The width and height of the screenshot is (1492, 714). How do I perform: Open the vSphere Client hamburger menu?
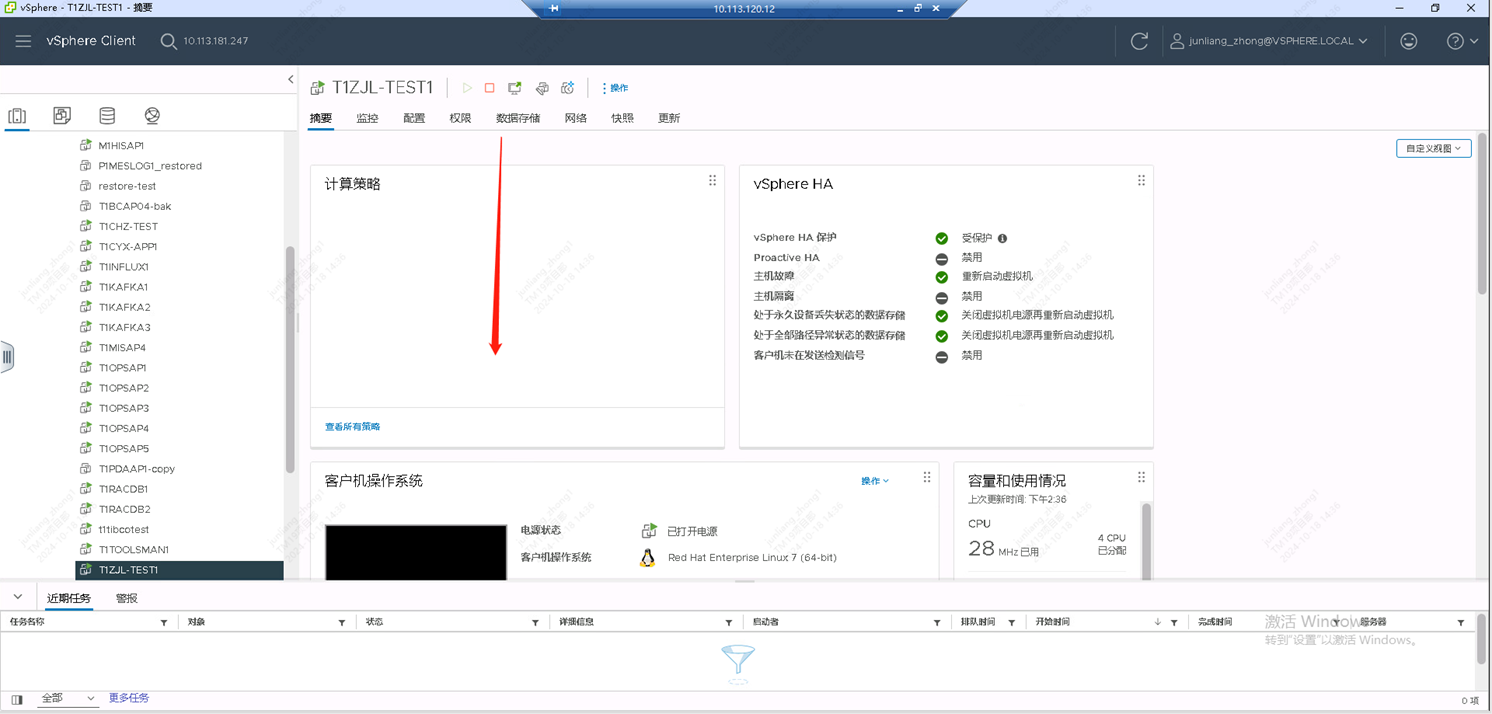click(23, 41)
